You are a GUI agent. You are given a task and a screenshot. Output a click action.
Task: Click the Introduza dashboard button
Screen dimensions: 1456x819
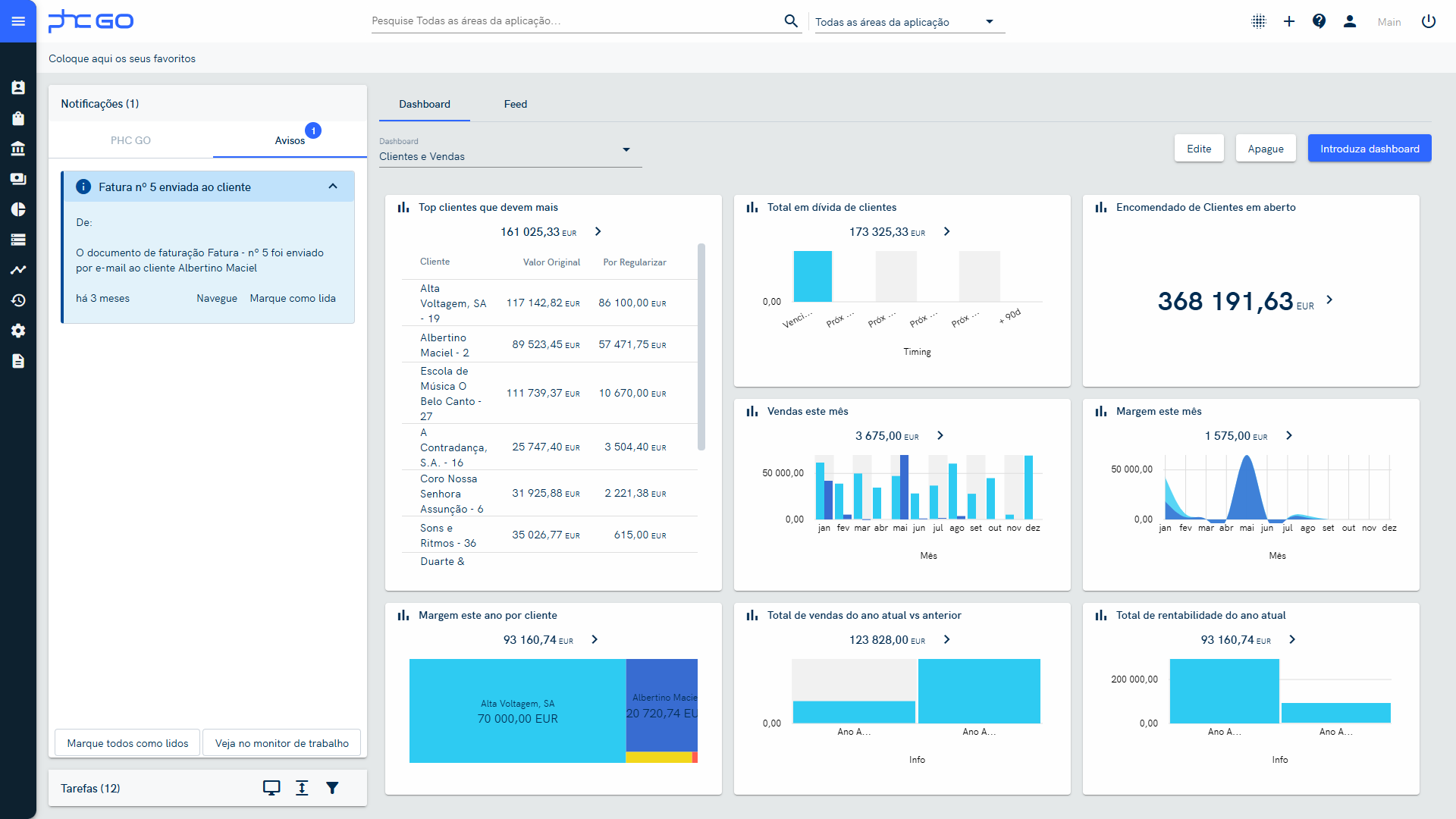tap(1369, 149)
